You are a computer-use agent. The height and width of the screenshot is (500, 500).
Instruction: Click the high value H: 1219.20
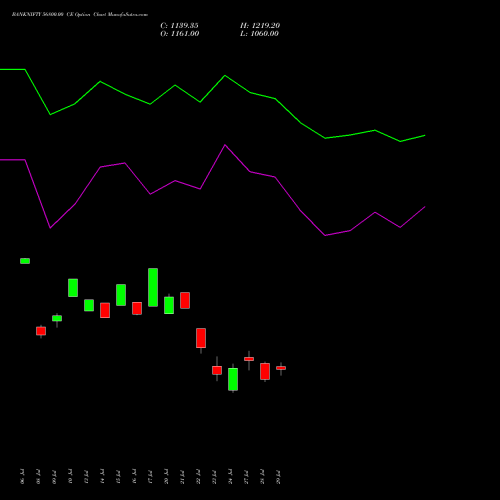coord(260,25)
